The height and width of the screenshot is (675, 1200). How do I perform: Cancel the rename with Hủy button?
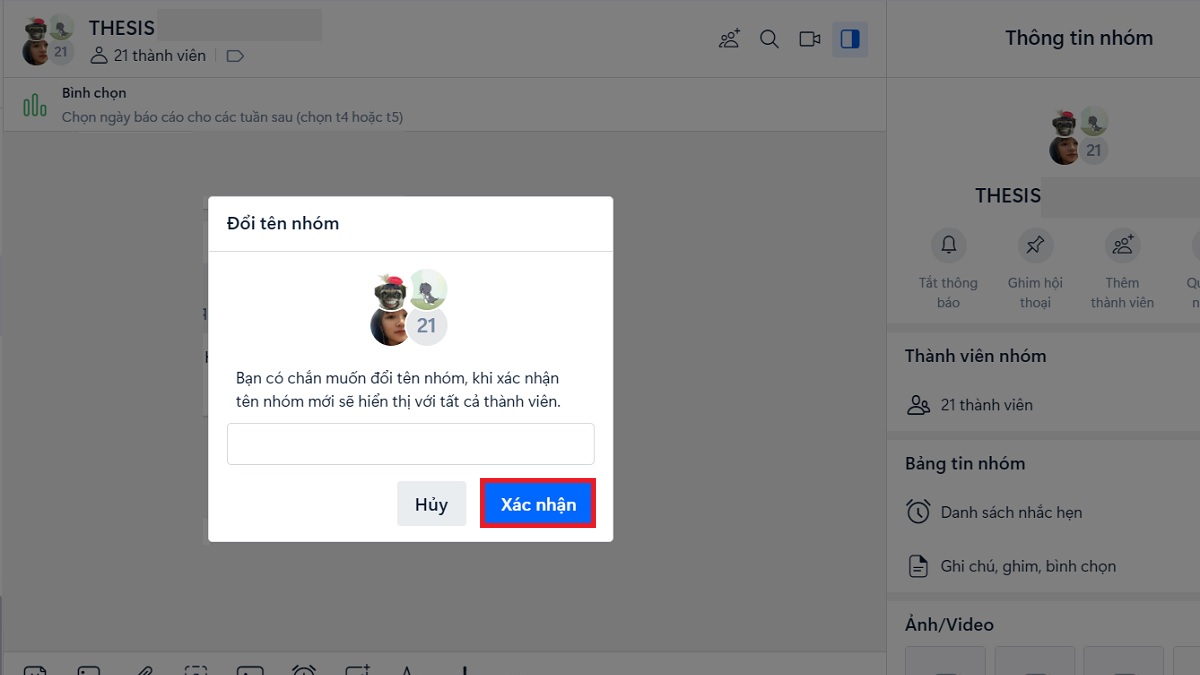pyautogui.click(x=431, y=504)
